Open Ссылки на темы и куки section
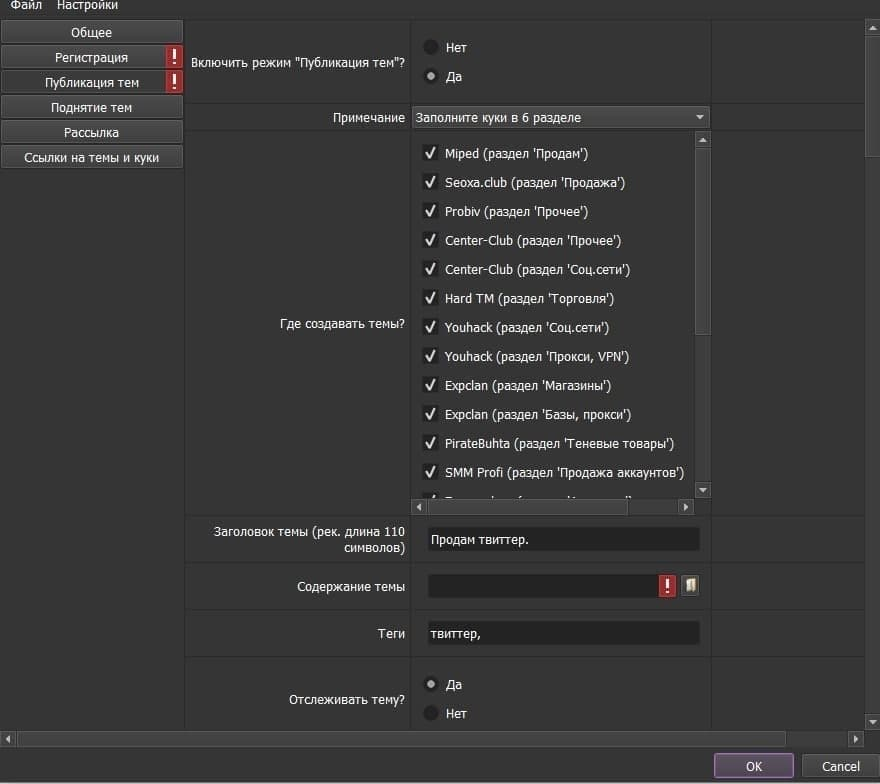Viewport: 880px width, 784px height. click(91, 158)
